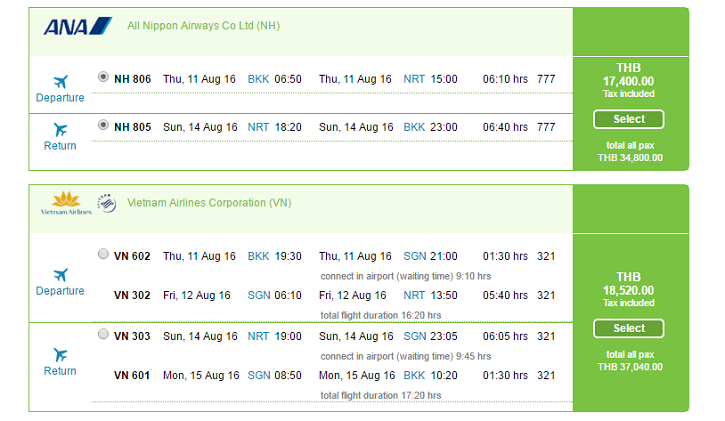Choose the VN 602 departure radio button
725x421 pixels.
coord(104,254)
